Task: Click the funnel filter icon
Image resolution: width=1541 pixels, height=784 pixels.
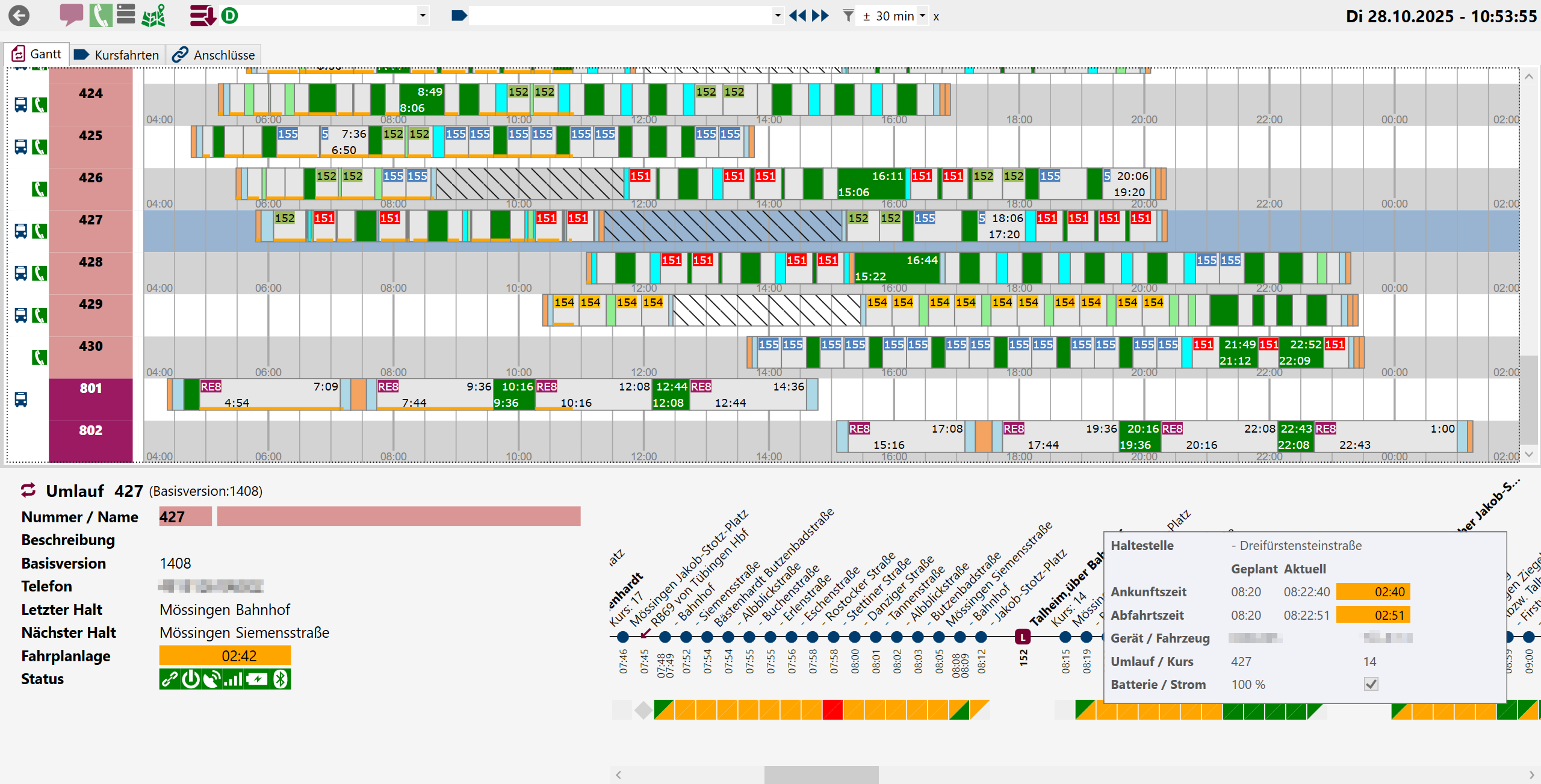Action: [x=848, y=16]
